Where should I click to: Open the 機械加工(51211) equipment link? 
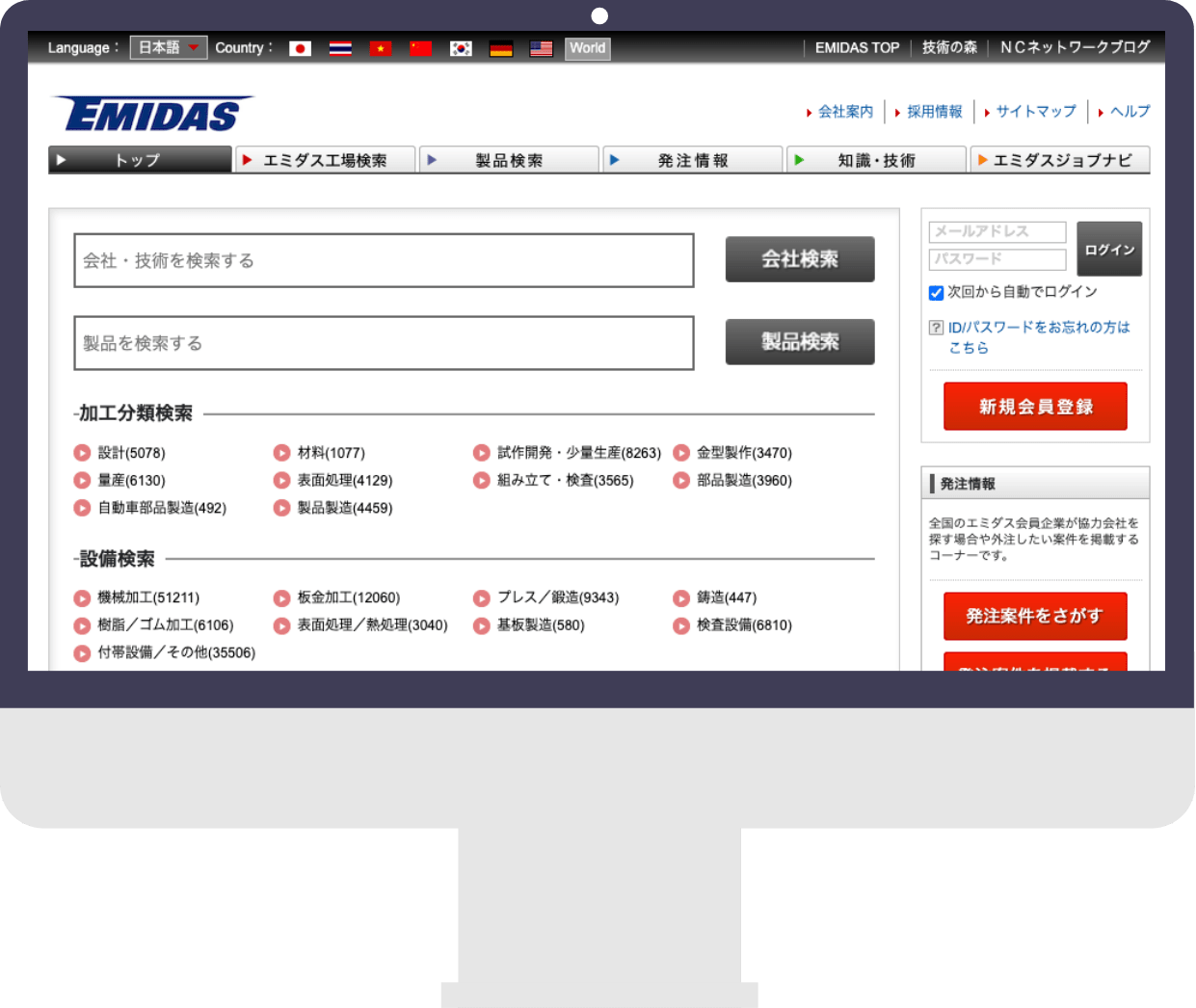(x=148, y=597)
